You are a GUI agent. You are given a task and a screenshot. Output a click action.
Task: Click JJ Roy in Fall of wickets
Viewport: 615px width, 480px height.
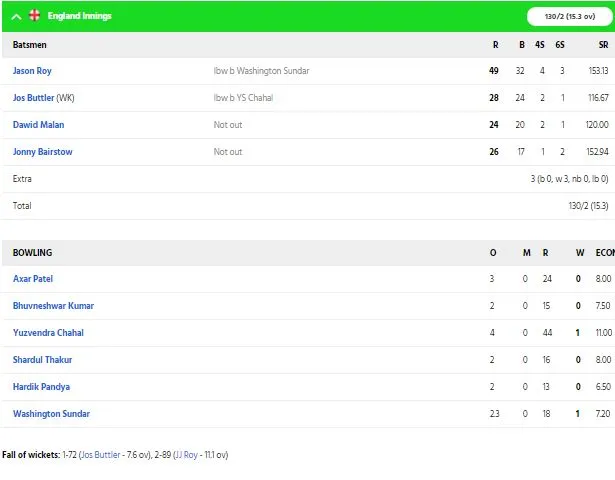coord(186,455)
